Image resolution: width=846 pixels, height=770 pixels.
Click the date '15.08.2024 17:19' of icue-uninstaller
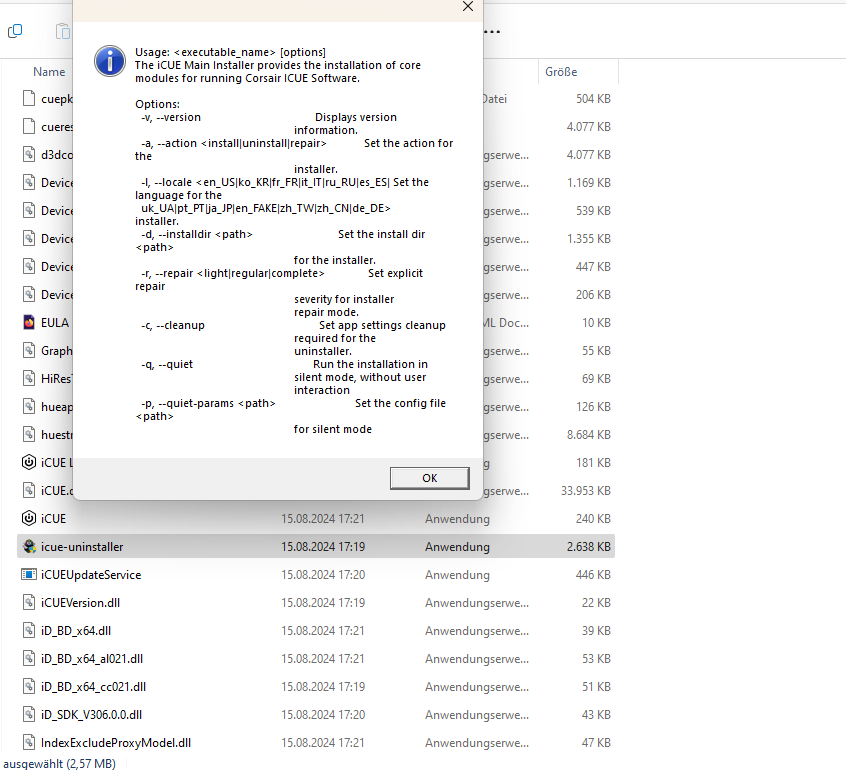pos(323,547)
